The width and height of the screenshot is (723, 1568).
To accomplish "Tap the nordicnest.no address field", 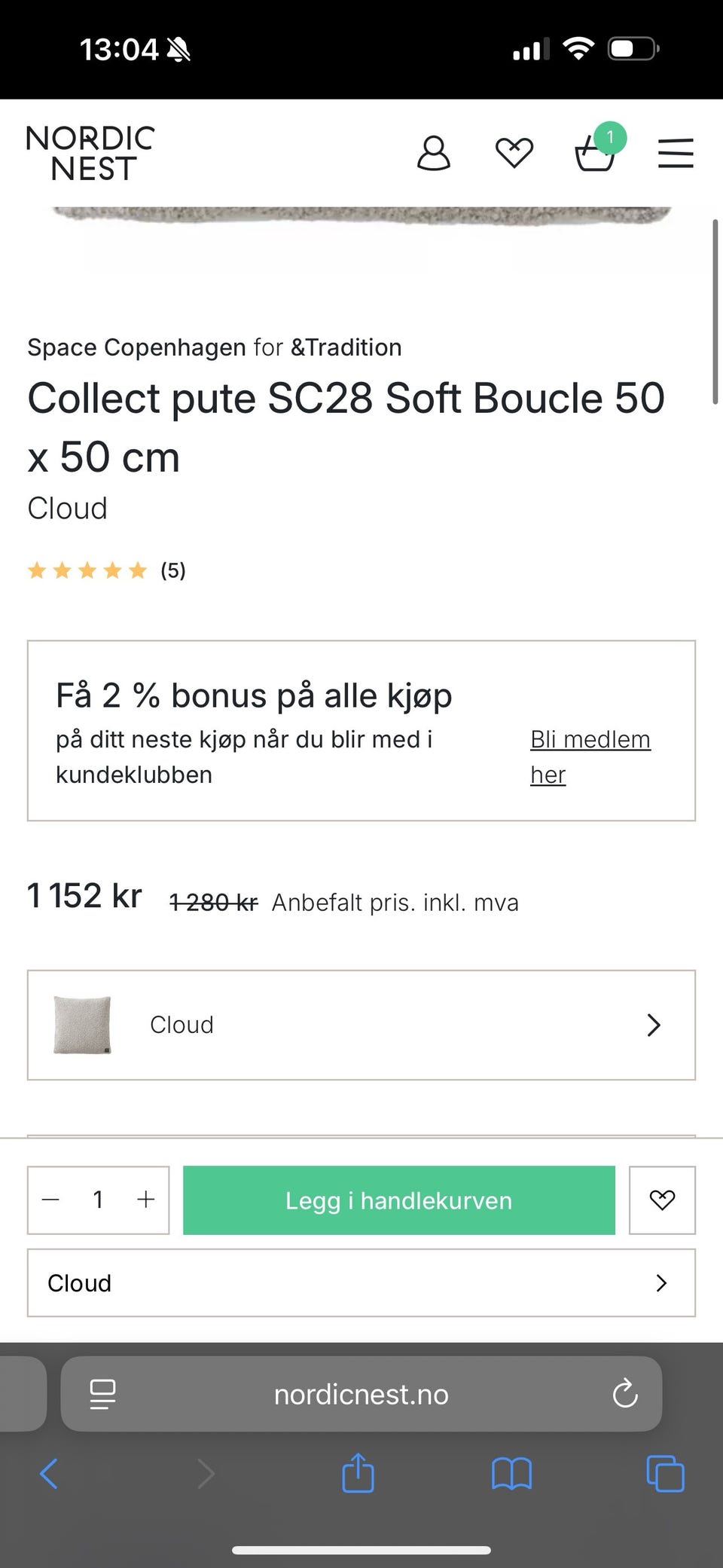I will tap(361, 1394).
